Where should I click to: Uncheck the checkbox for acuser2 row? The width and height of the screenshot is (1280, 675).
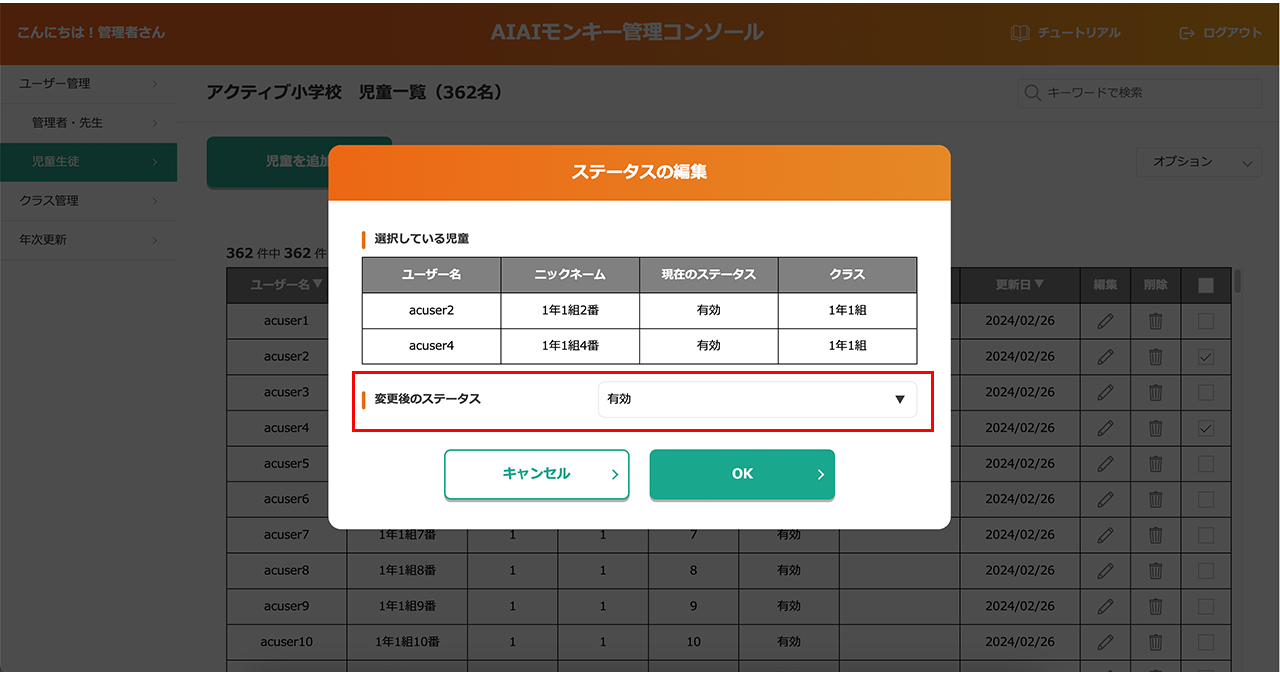pos(1206,357)
